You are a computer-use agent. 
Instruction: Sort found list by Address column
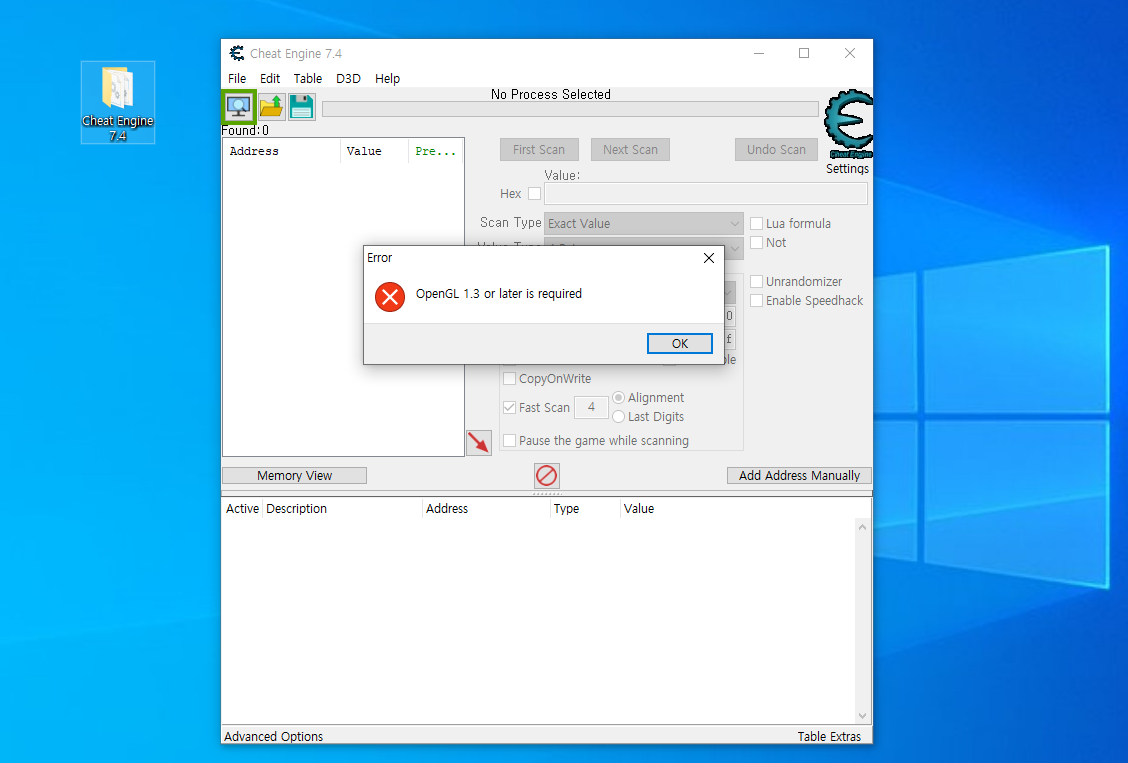[281, 151]
